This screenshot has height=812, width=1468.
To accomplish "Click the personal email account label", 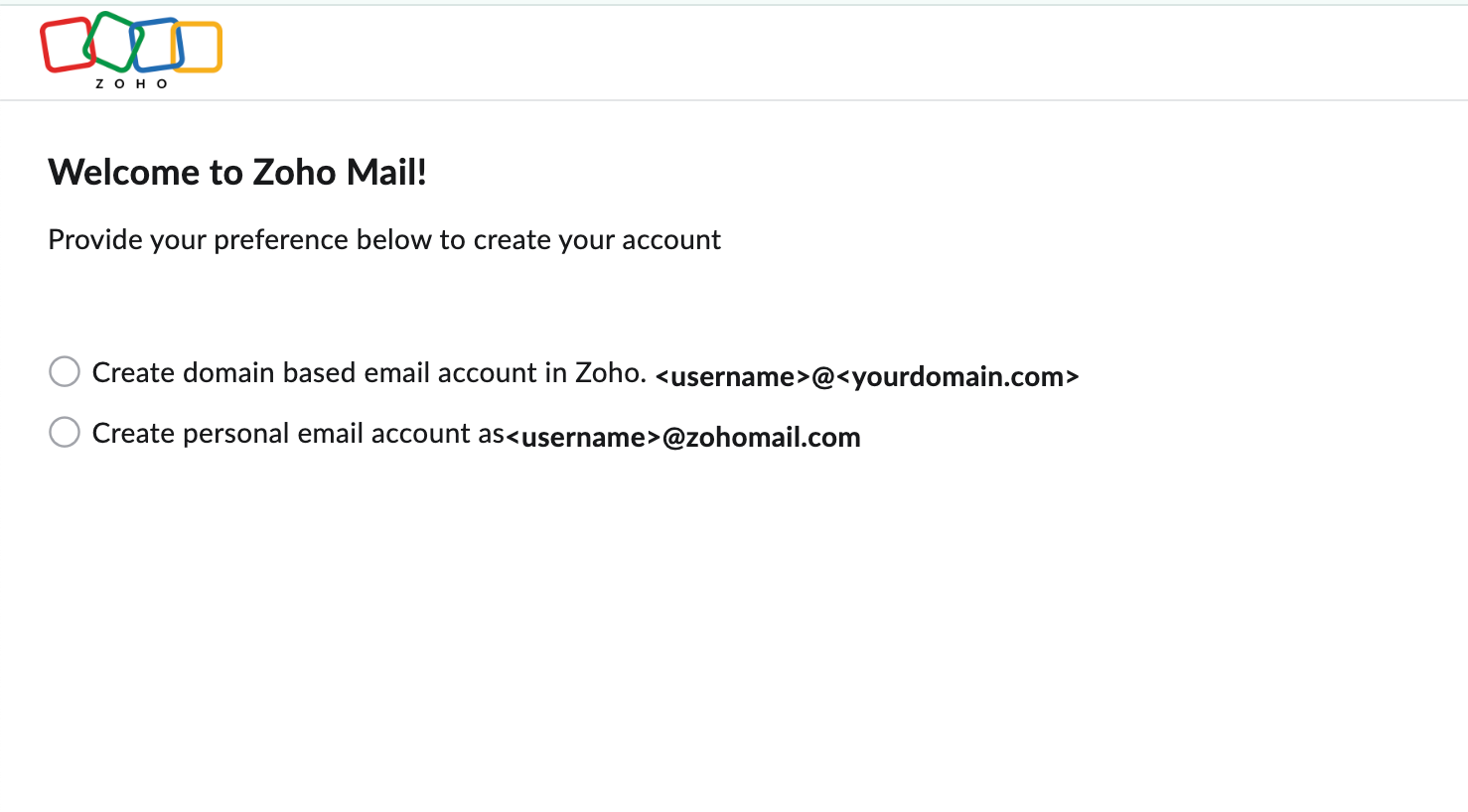I will tap(297, 433).
